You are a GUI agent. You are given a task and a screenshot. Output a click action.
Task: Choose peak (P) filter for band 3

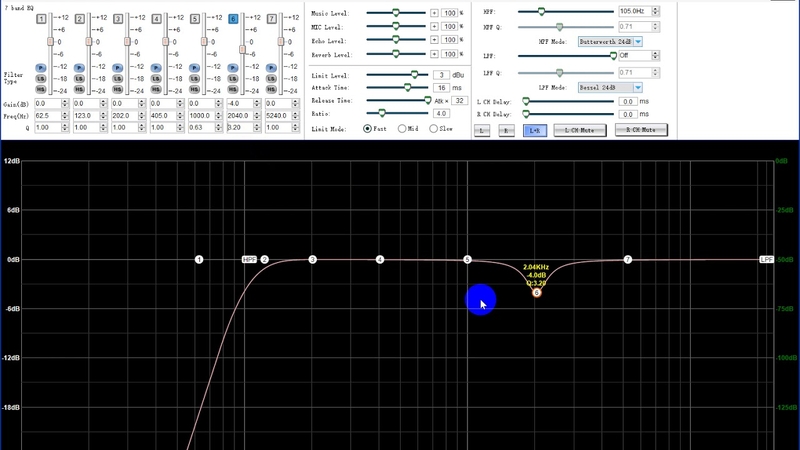[x=118, y=68]
